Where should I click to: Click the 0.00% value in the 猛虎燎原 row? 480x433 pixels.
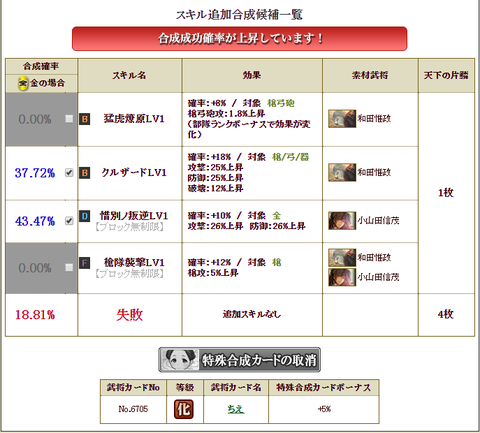(35, 119)
